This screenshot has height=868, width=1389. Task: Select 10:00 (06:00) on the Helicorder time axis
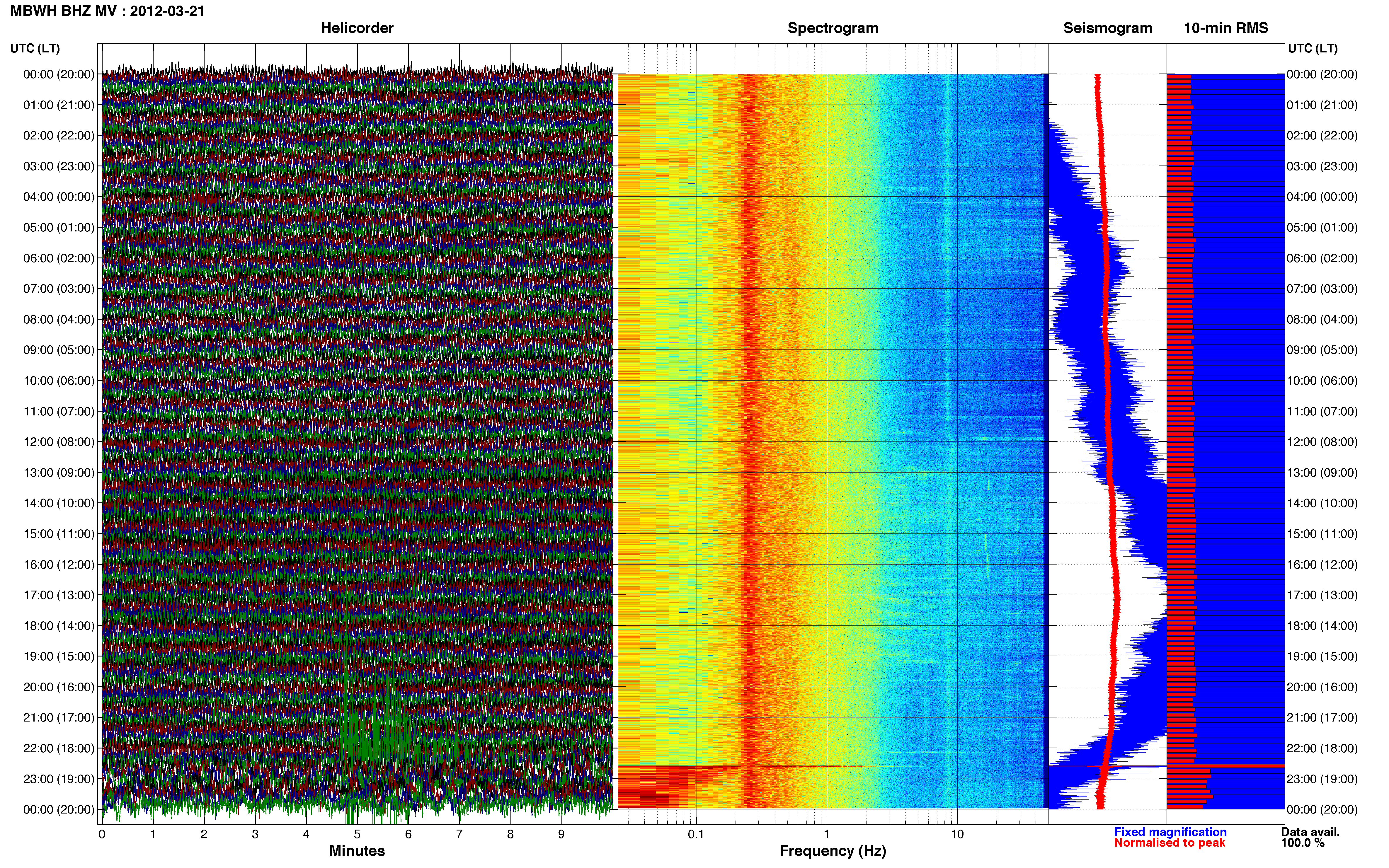pyautogui.click(x=59, y=381)
